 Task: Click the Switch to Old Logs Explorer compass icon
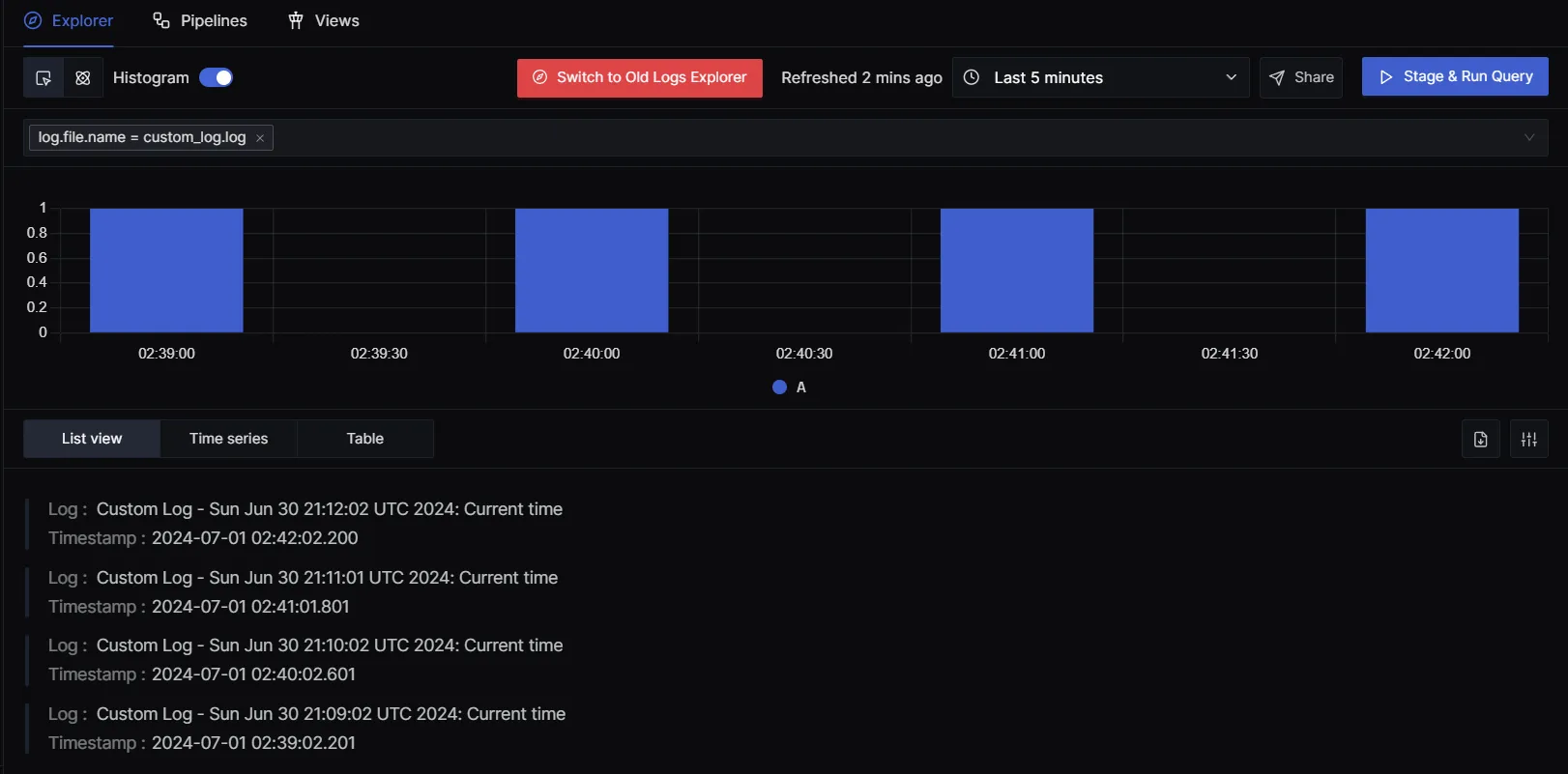[540, 77]
